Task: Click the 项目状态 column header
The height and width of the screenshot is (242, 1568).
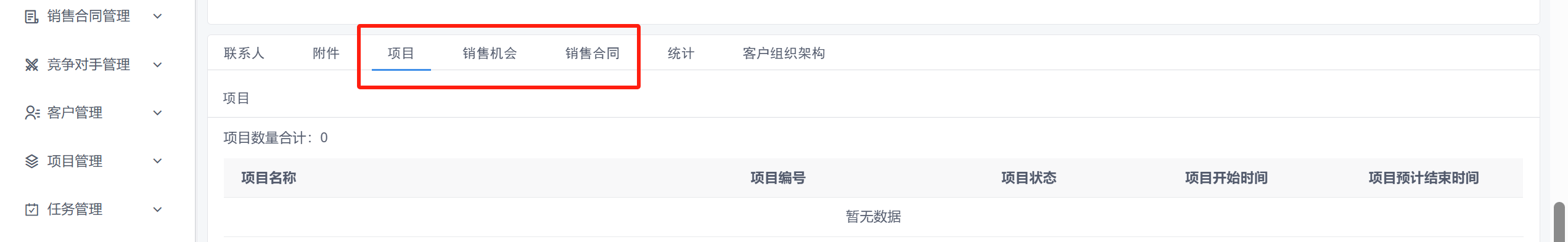Action: 1029,178
